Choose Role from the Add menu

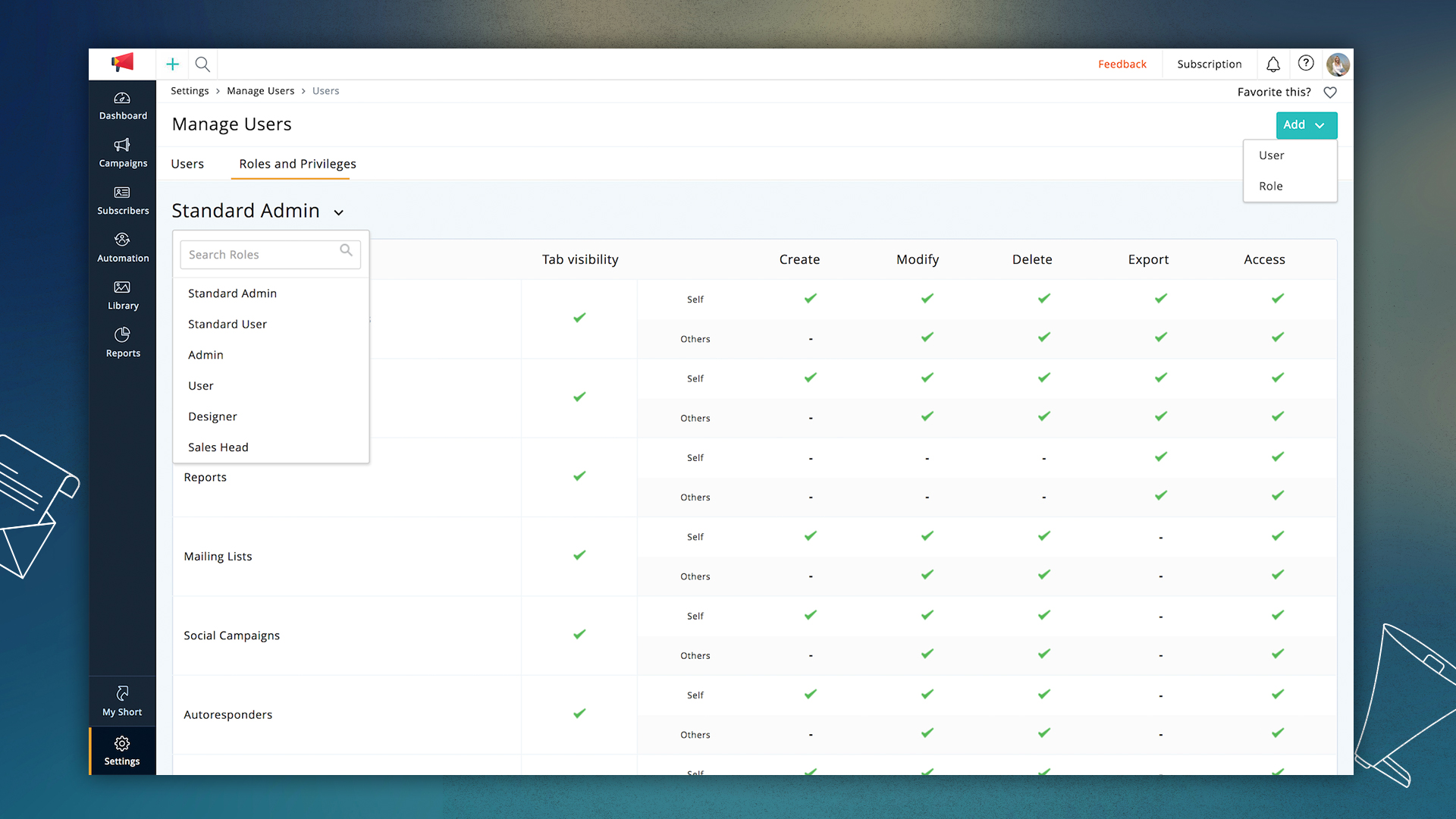[1271, 186]
